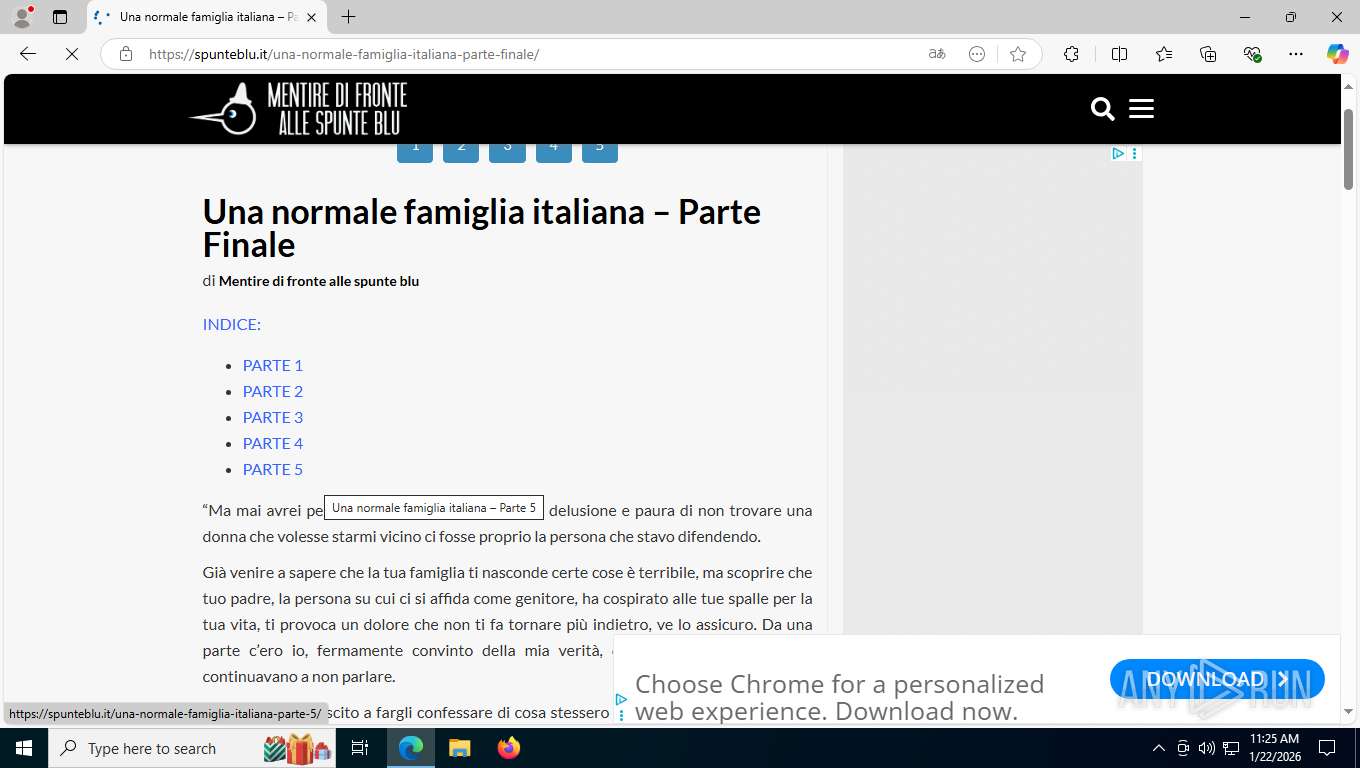Viewport: 1360px width, 768px height.
Task: Open Browser essentials heart icon
Action: click(x=1252, y=54)
